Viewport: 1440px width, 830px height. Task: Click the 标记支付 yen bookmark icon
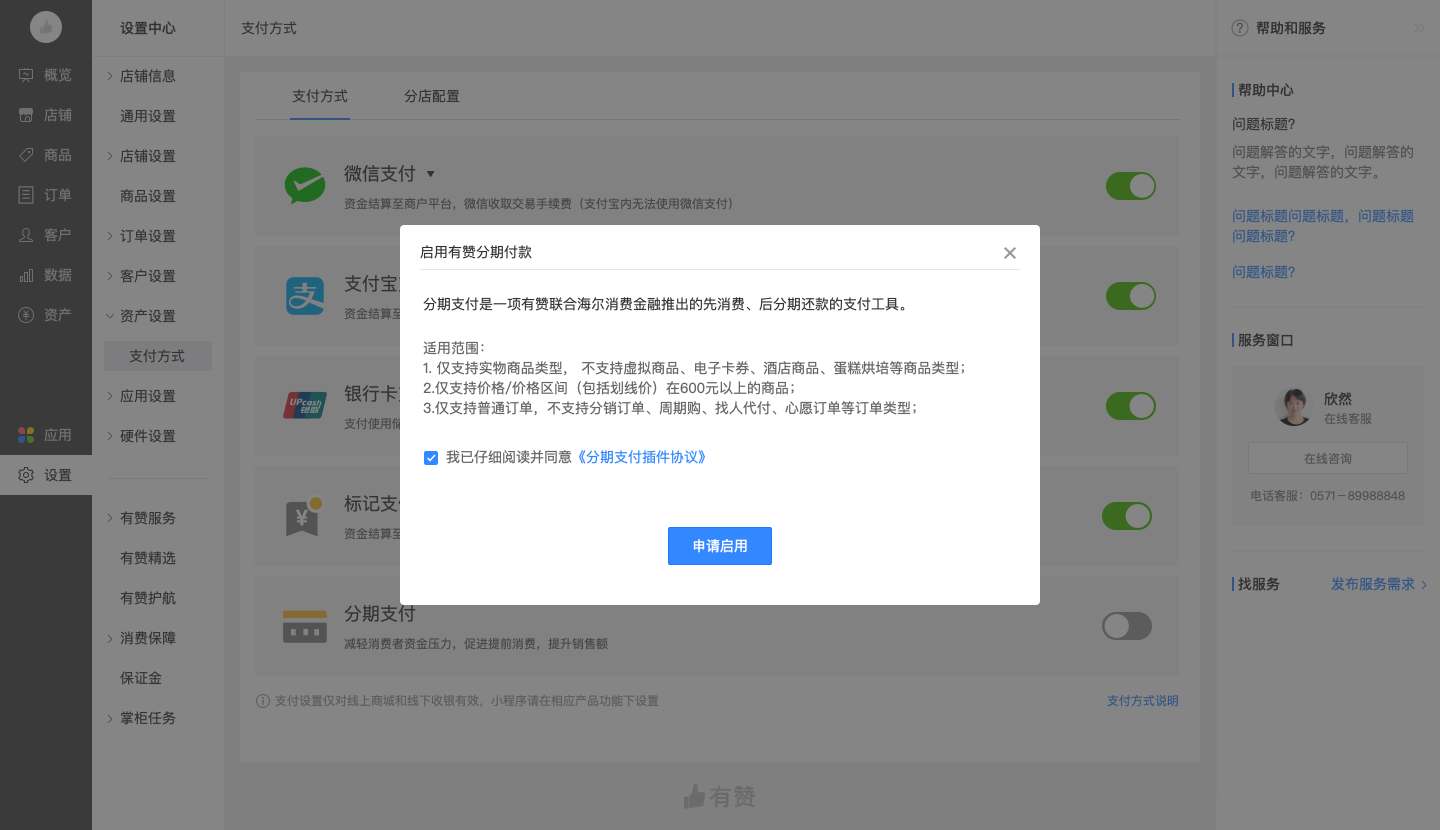[304, 516]
